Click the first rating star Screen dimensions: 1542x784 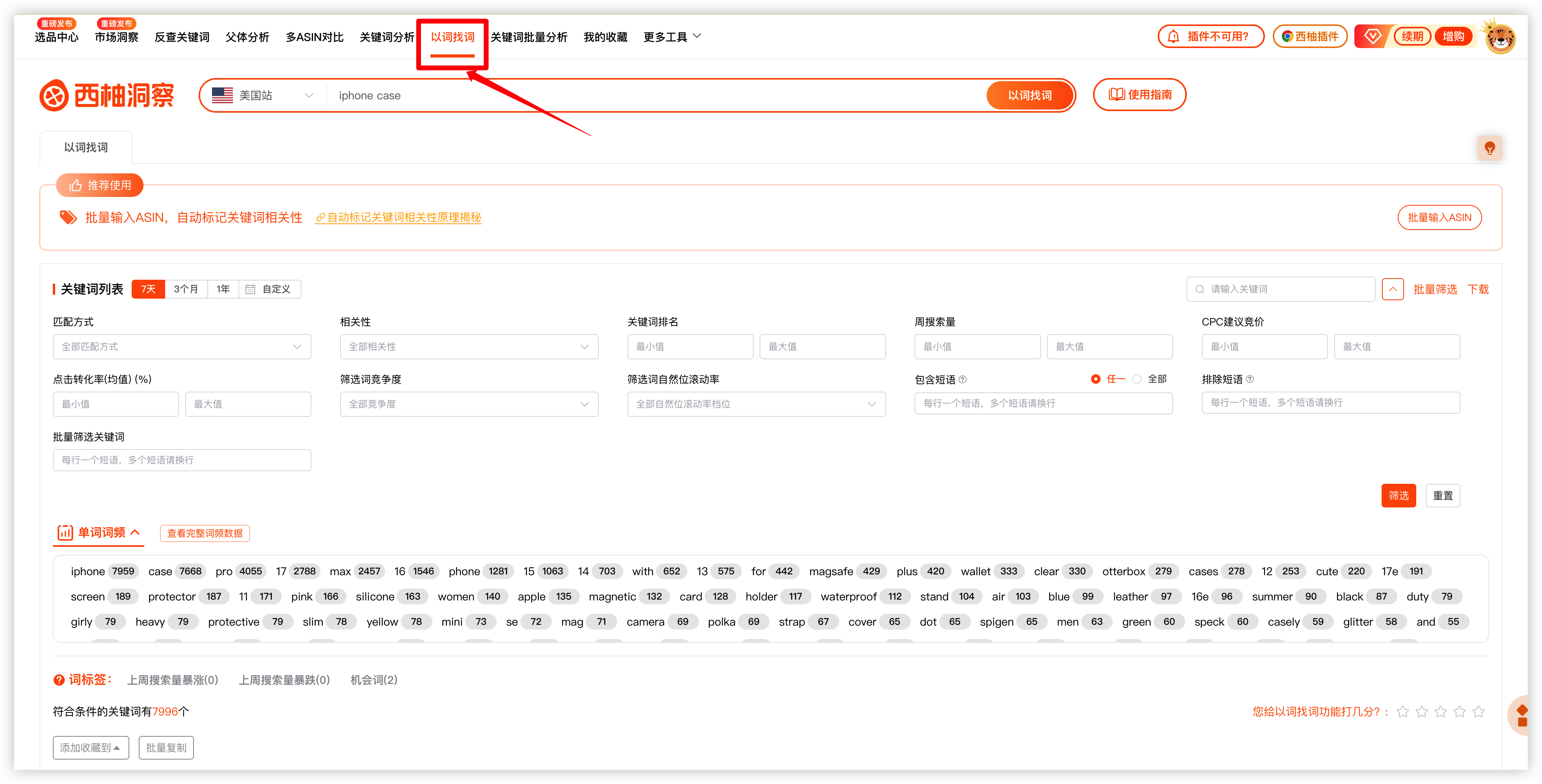1402,712
